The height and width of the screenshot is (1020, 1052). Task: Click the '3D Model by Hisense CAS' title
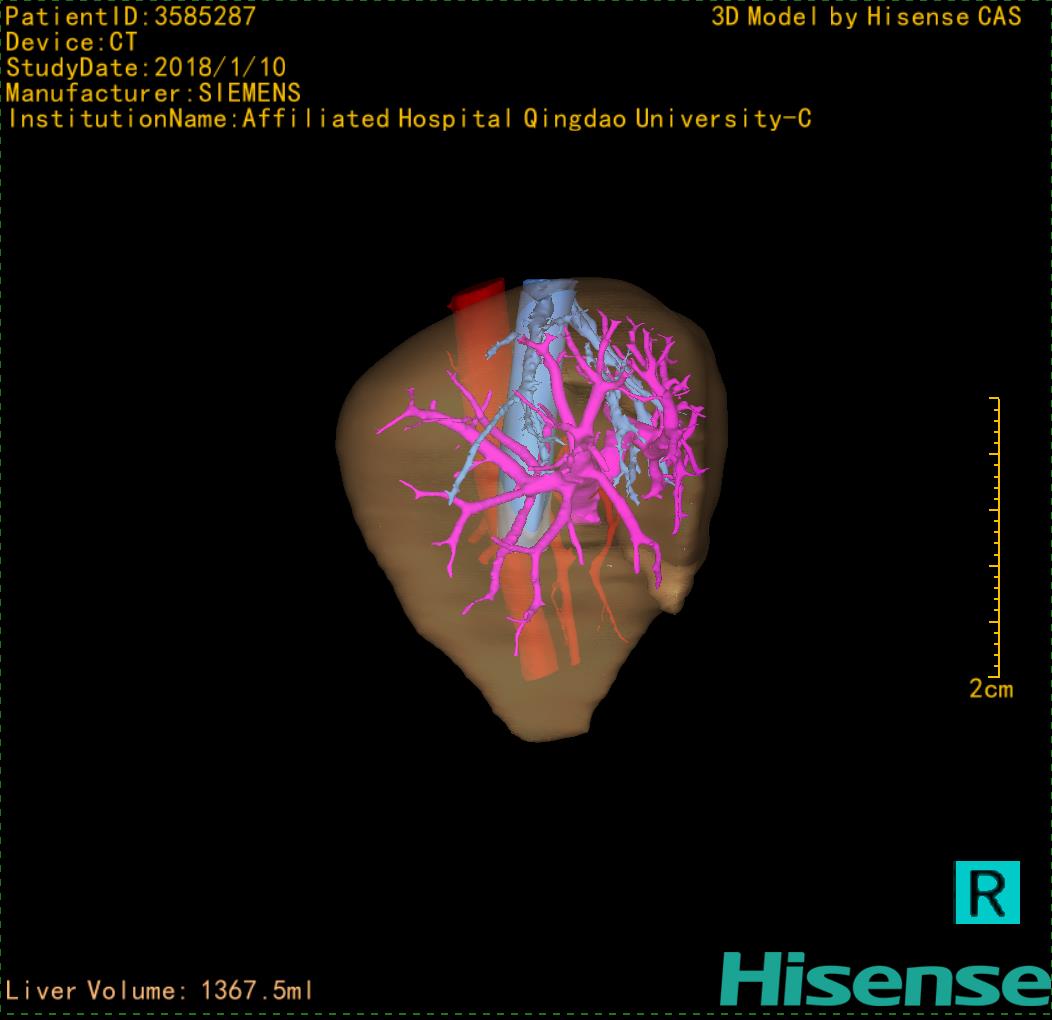(x=866, y=16)
